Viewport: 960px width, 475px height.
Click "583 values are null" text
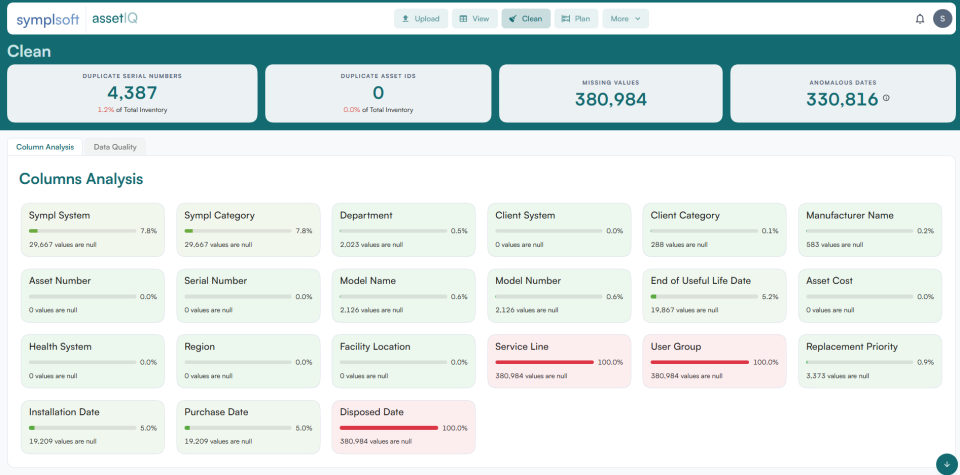834,244
